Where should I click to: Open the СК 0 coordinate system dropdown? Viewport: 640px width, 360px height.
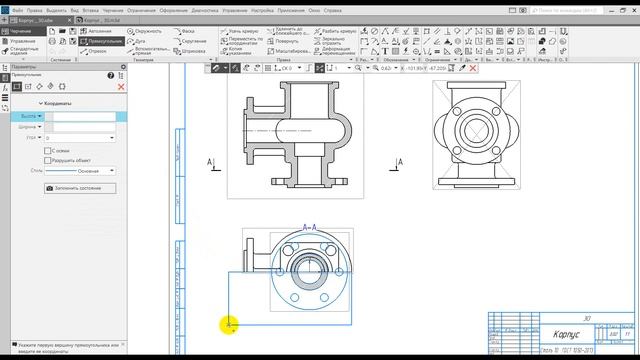[x=299, y=68]
